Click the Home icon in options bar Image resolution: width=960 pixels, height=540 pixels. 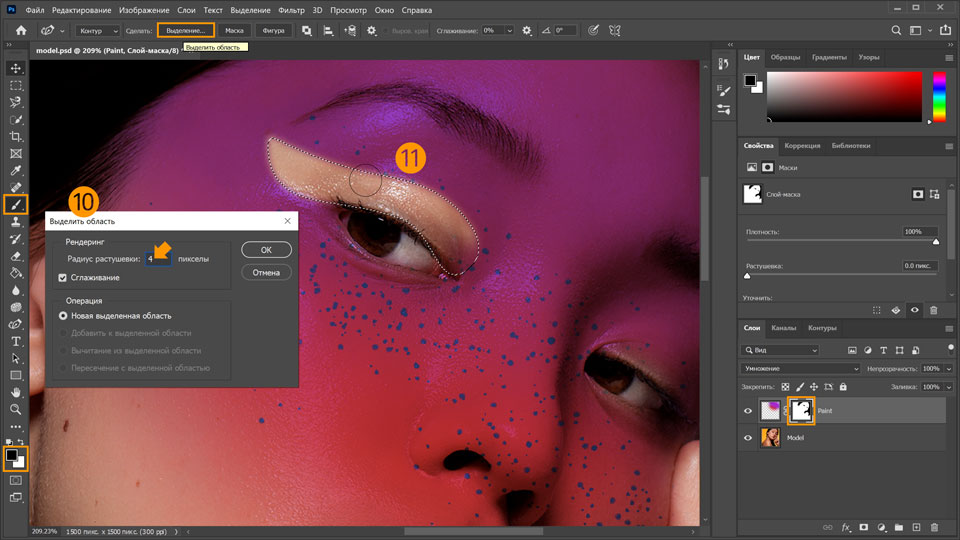pyautogui.click(x=21, y=31)
